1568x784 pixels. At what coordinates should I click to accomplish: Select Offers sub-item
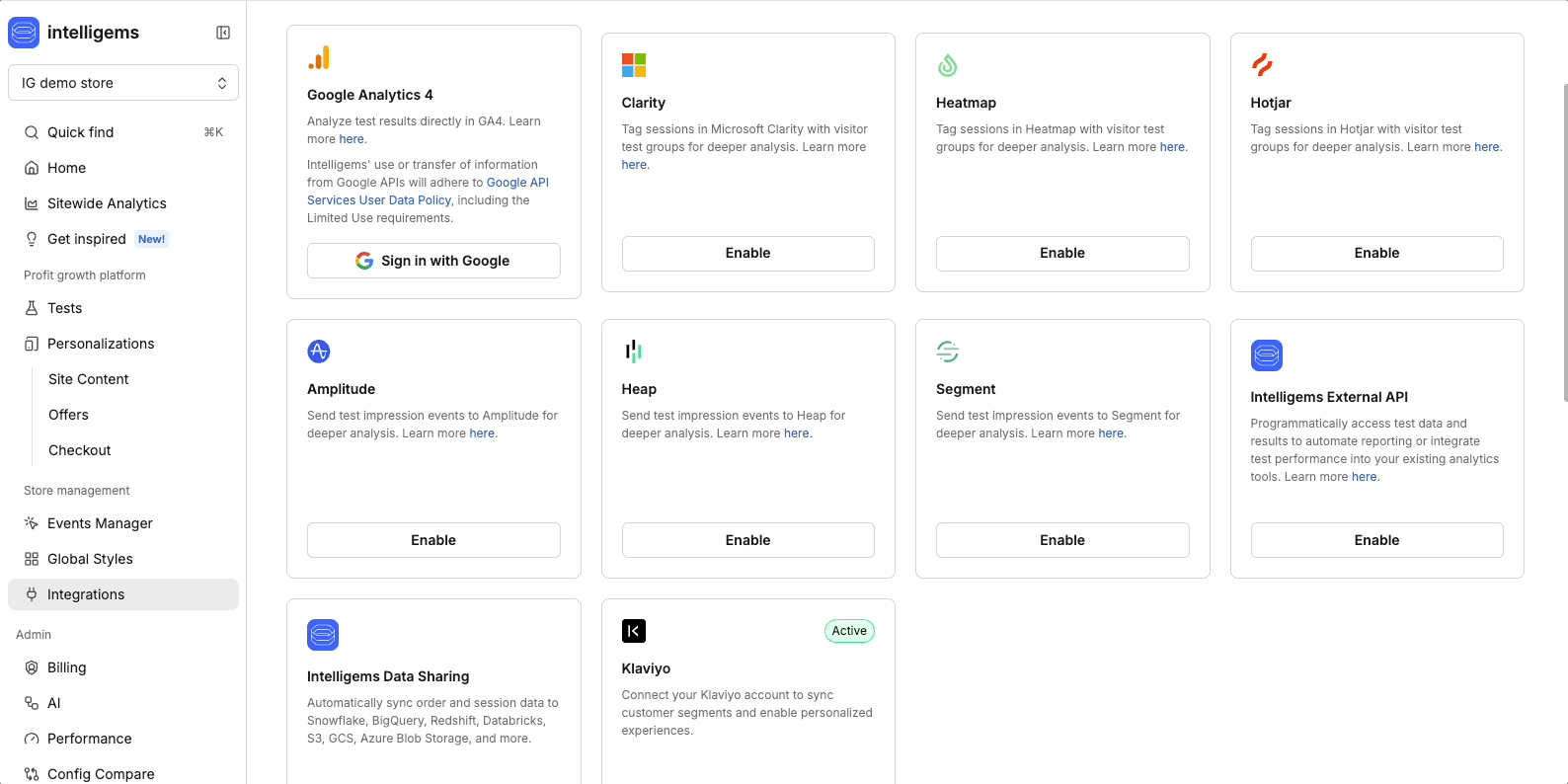pyautogui.click(x=68, y=415)
